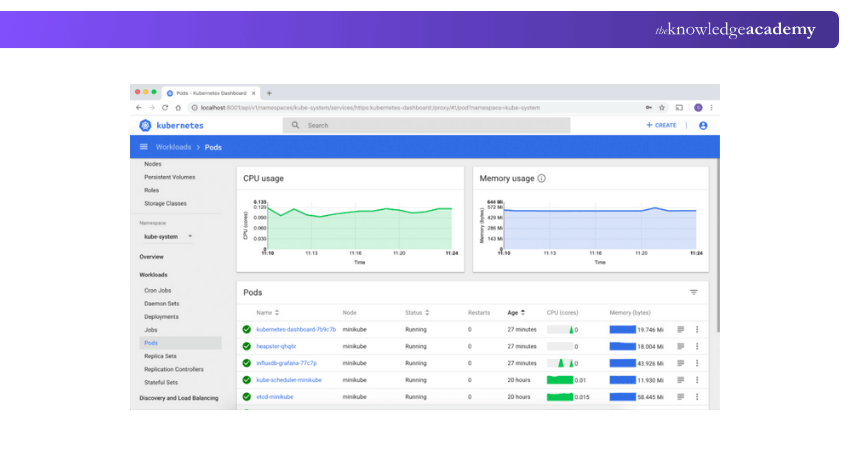The height and width of the screenshot is (450, 850).
Task: Click the Kubernetes logo icon
Action: pos(145,125)
